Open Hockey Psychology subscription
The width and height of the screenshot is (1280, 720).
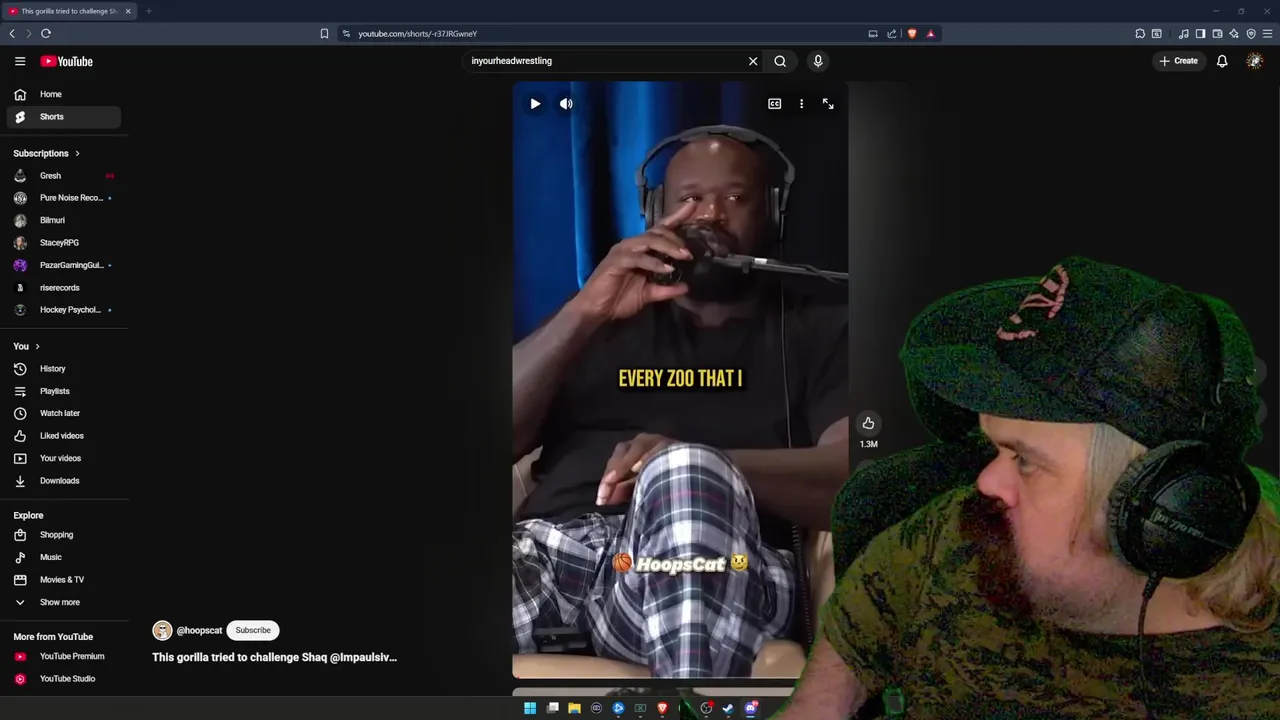pos(64,310)
